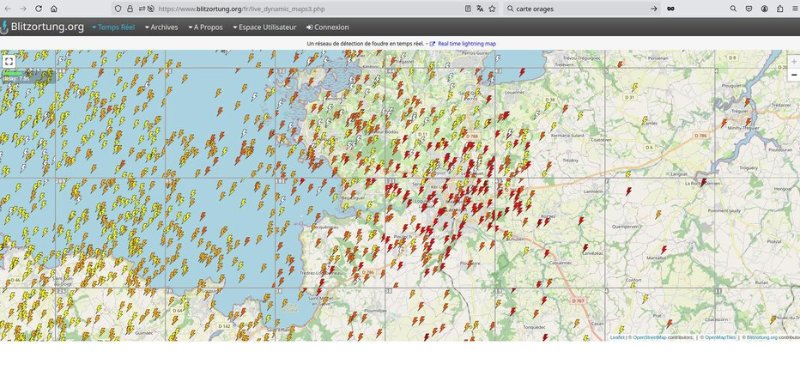The image size is (800, 376).
Task: Open the 'Leaflet' attribution link
Action: [x=617, y=337]
